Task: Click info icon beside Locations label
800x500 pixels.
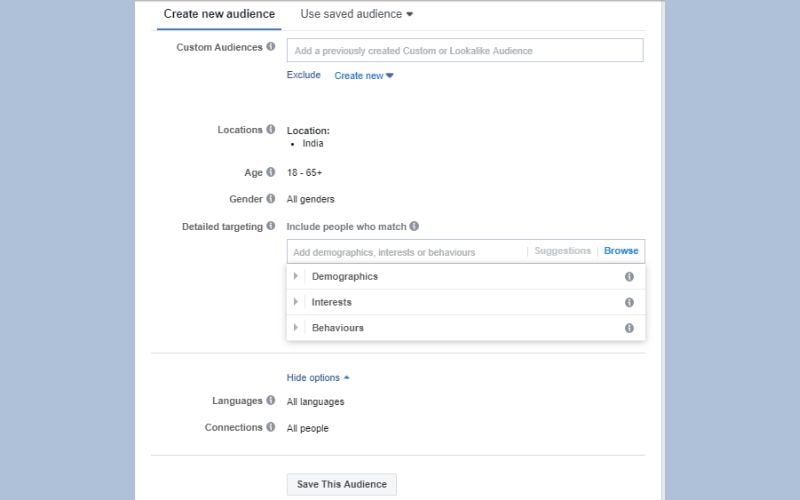Action: pos(271,130)
